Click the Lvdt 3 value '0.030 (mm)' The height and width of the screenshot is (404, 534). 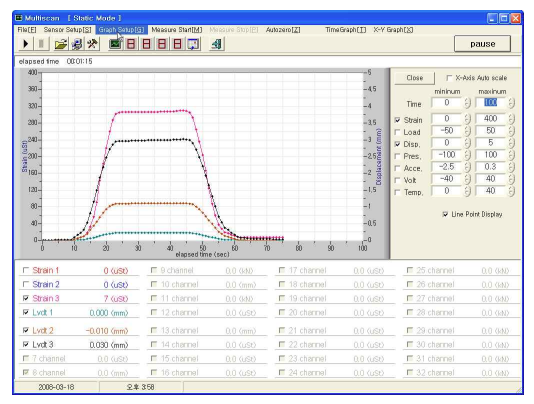coord(109,345)
